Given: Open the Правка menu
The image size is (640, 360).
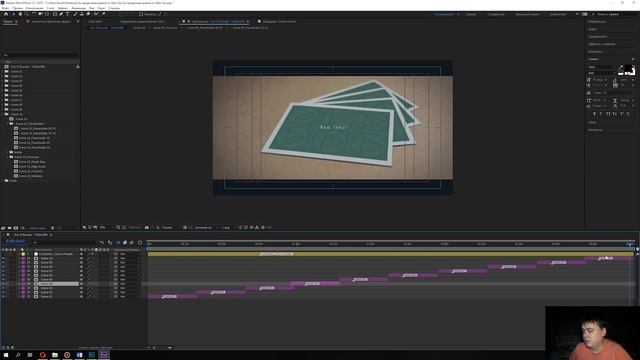Looking at the screenshot, I should [18, 8].
